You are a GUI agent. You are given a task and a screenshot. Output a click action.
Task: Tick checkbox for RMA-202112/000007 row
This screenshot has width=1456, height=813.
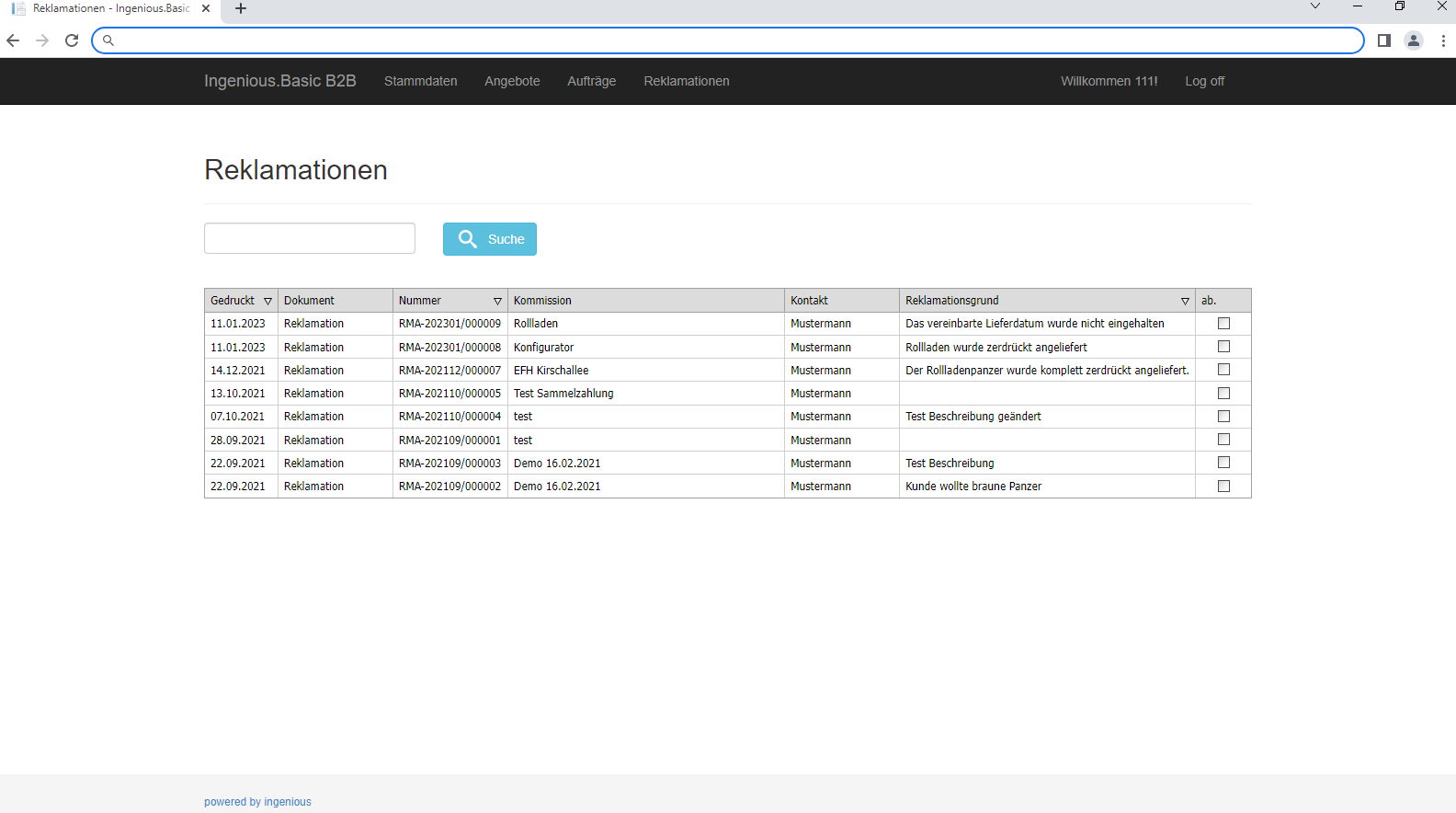coord(1223,370)
